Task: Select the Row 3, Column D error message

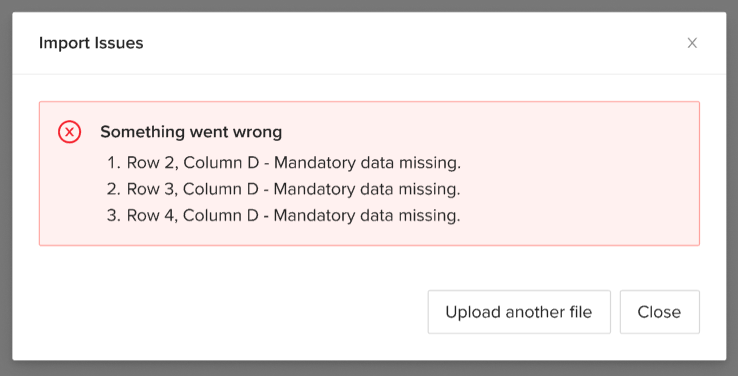Action: click(x=294, y=189)
